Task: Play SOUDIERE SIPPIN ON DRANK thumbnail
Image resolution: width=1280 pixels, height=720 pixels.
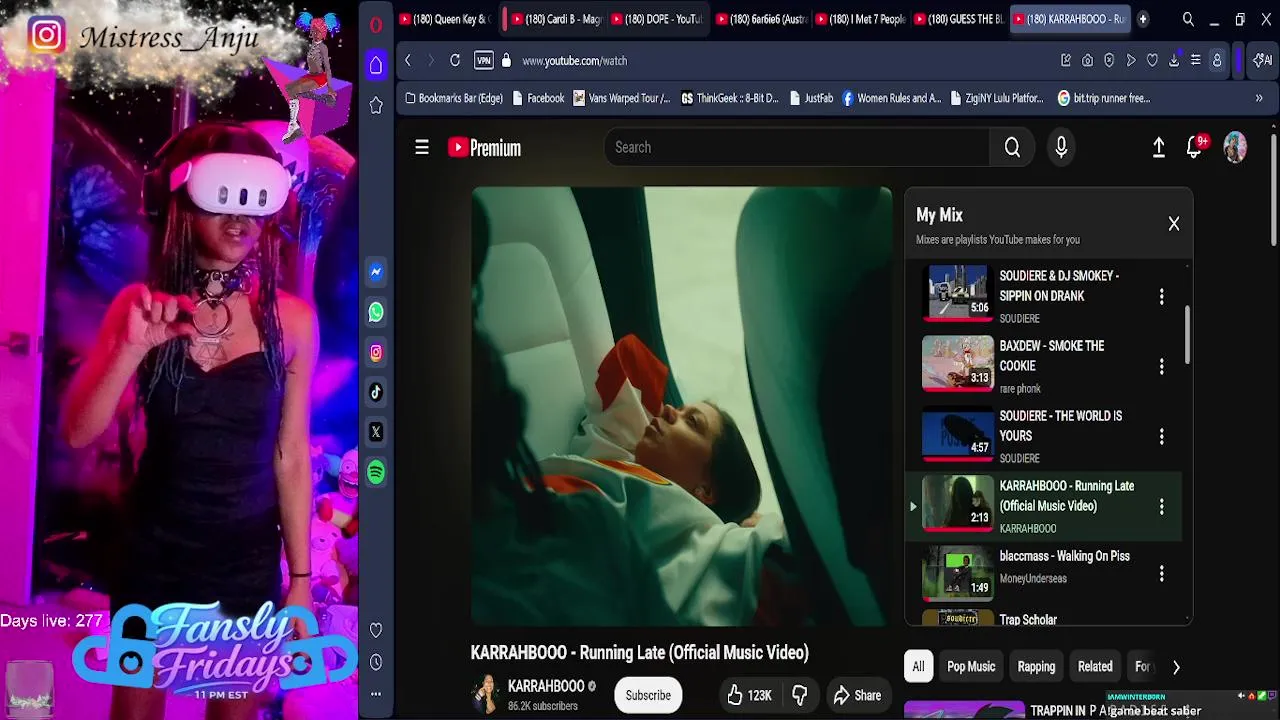Action: (x=957, y=293)
